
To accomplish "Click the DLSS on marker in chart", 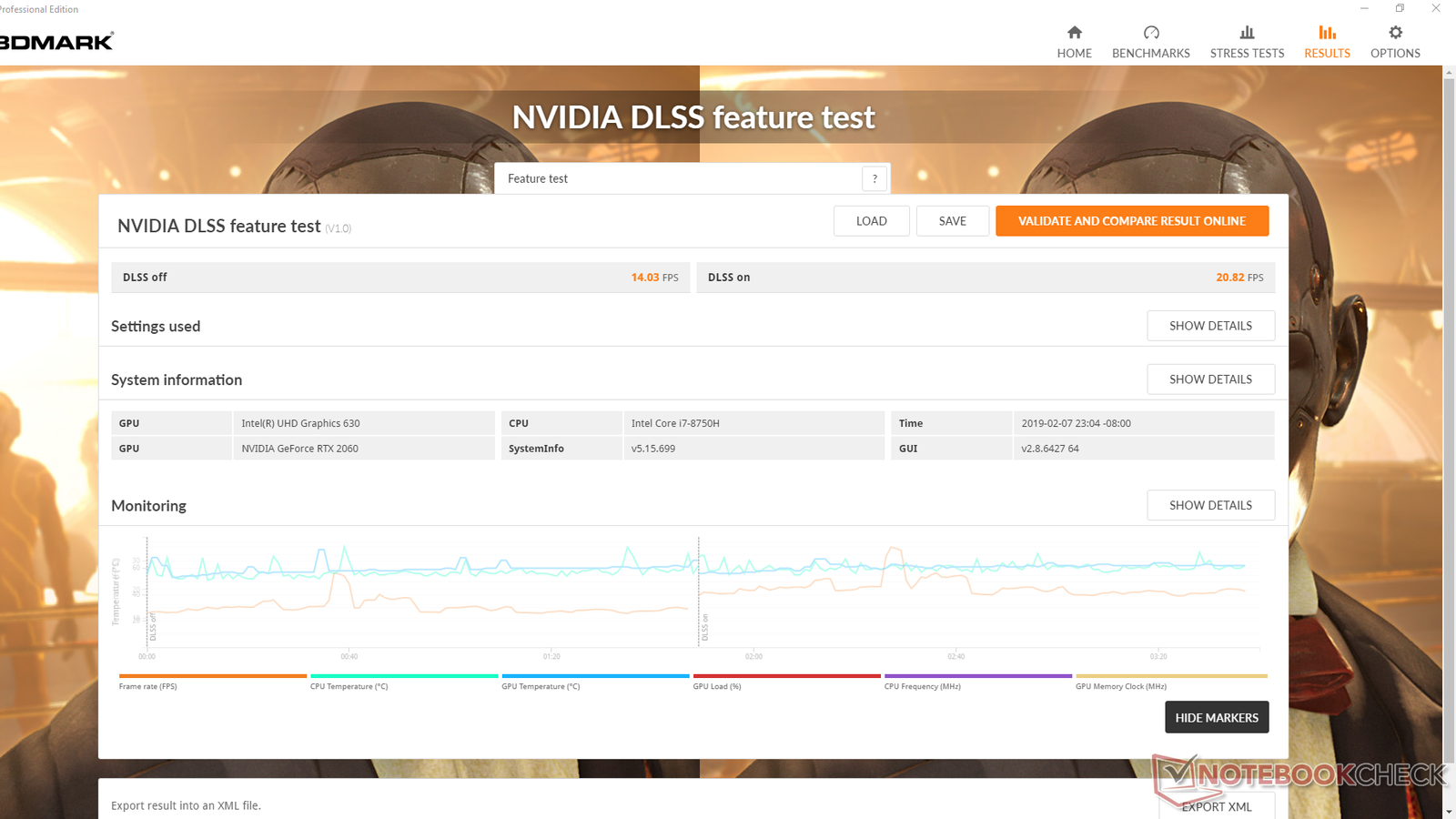I will [x=704, y=627].
